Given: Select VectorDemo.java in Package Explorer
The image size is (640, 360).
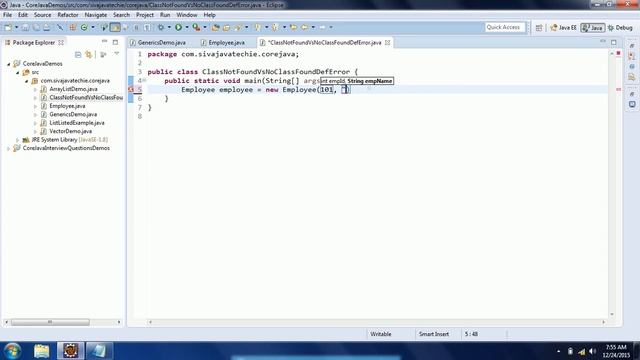Looking at the screenshot, I should coord(70,131).
